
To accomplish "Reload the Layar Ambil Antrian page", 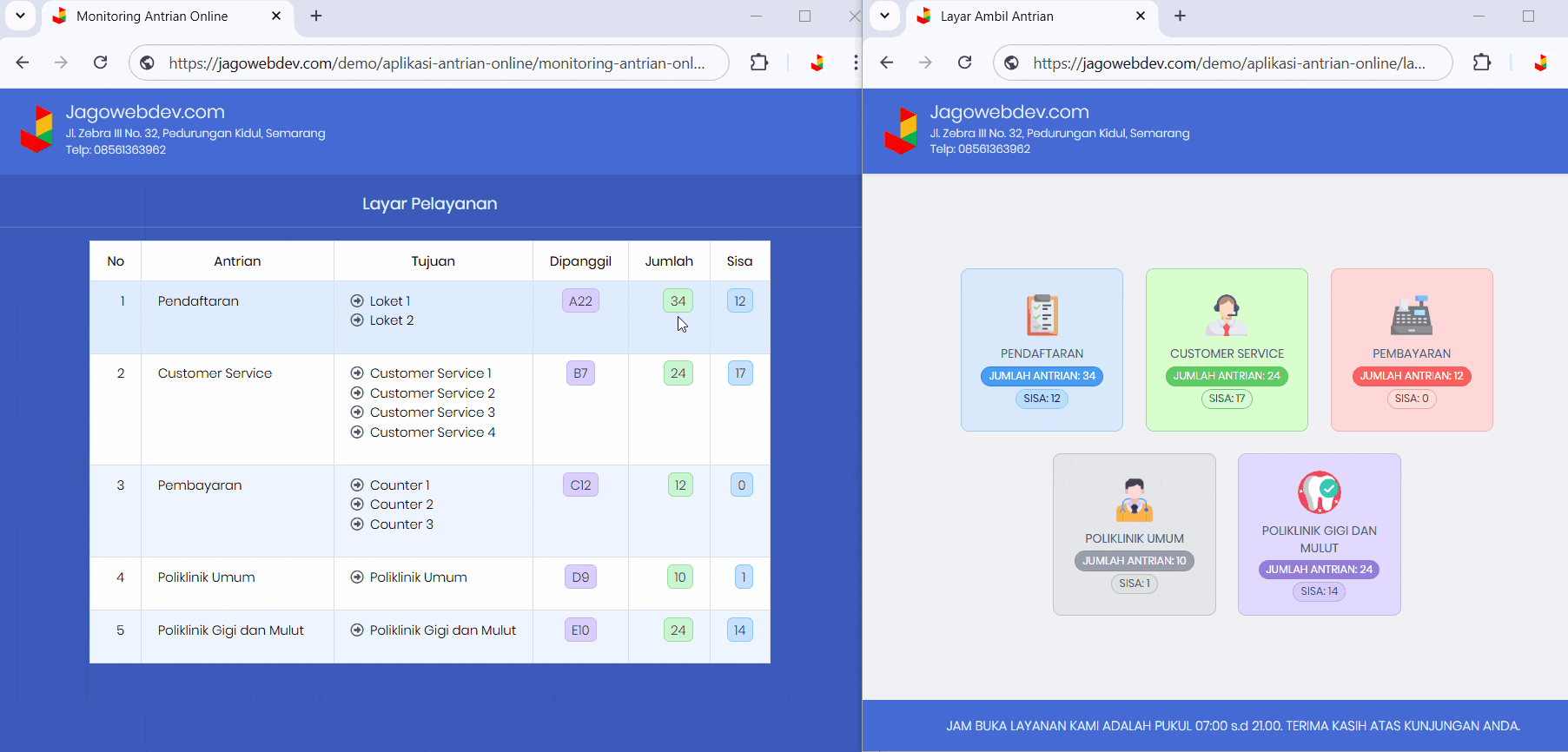I will coord(964,63).
